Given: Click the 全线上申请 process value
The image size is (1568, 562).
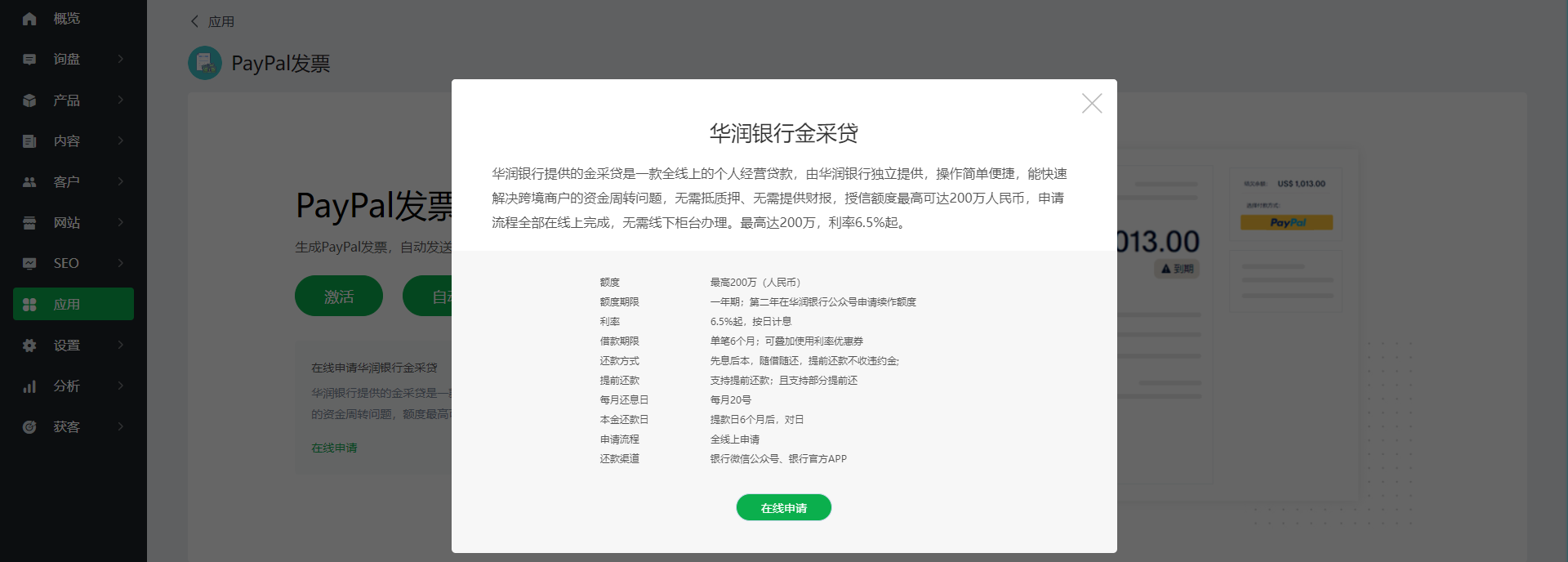Looking at the screenshot, I should click(735, 439).
